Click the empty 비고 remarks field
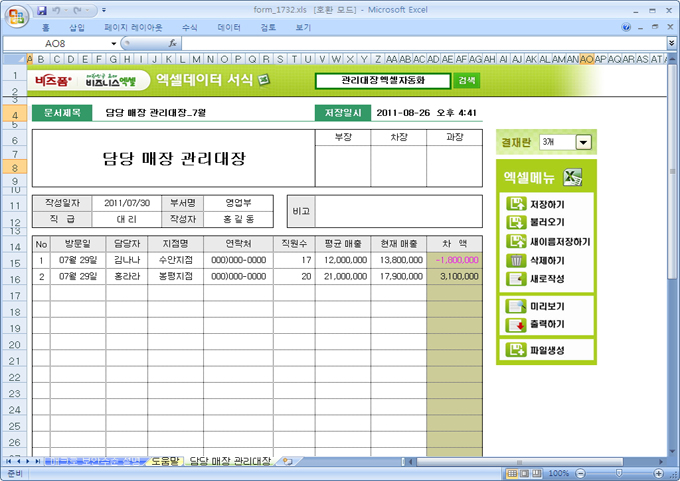This screenshot has height=481, width=680. click(x=399, y=211)
